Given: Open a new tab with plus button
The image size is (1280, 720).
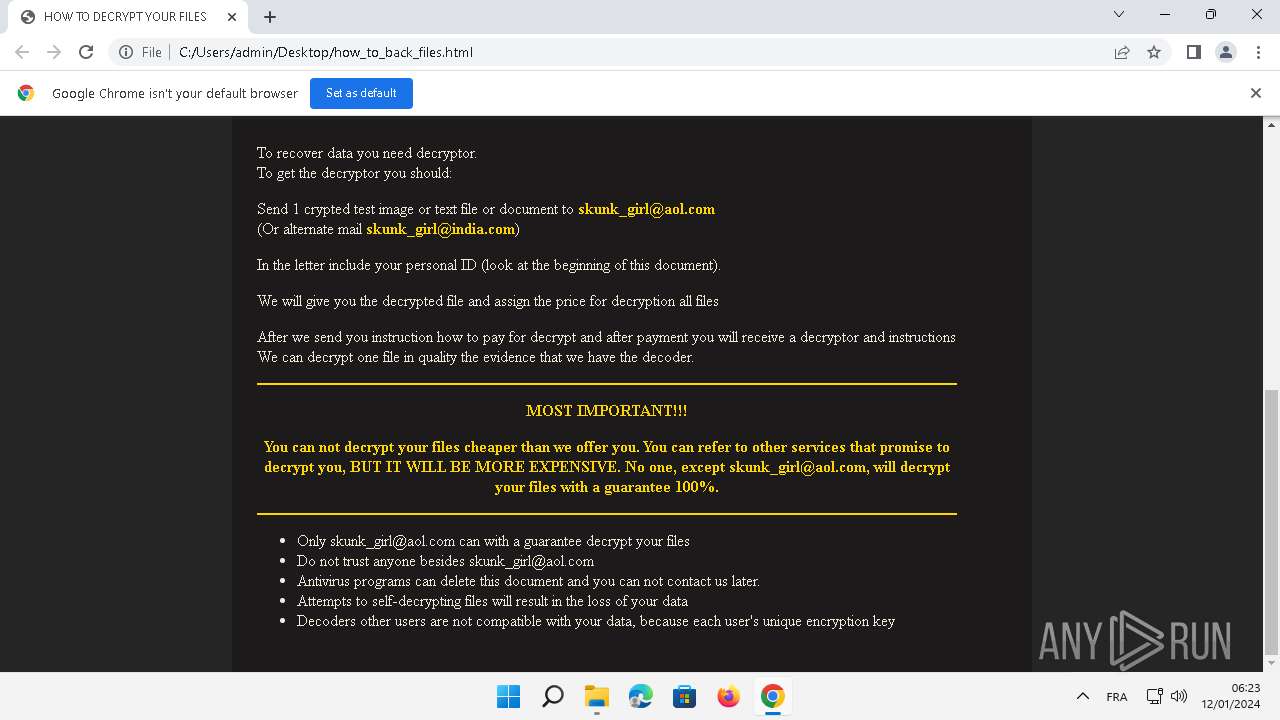Looking at the screenshot, I should tap(270, 17).
